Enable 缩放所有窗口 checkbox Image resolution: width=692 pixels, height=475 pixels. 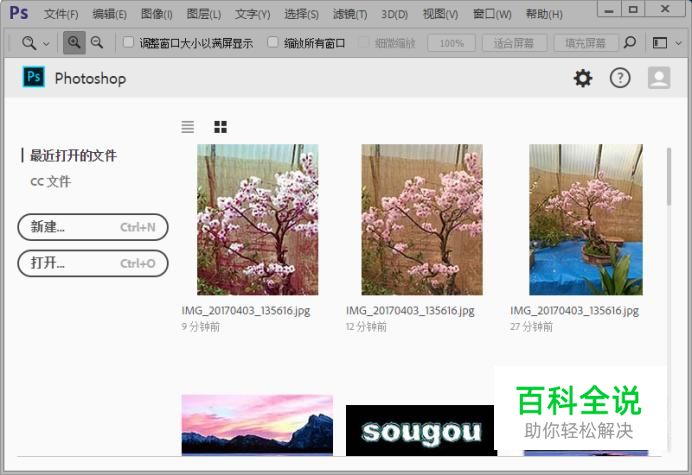(x=273, y=42)
